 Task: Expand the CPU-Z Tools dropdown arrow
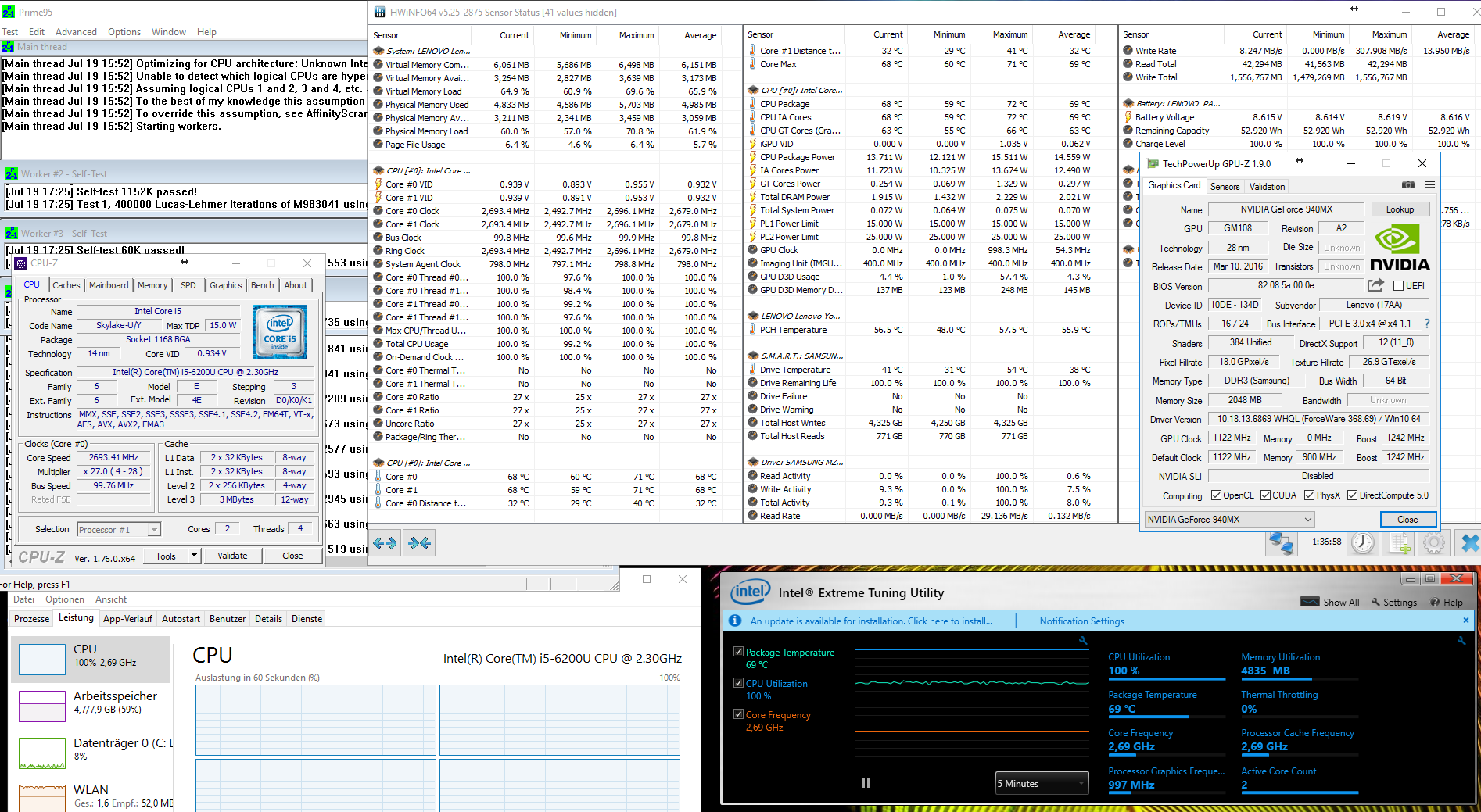(x=194, y=556)
